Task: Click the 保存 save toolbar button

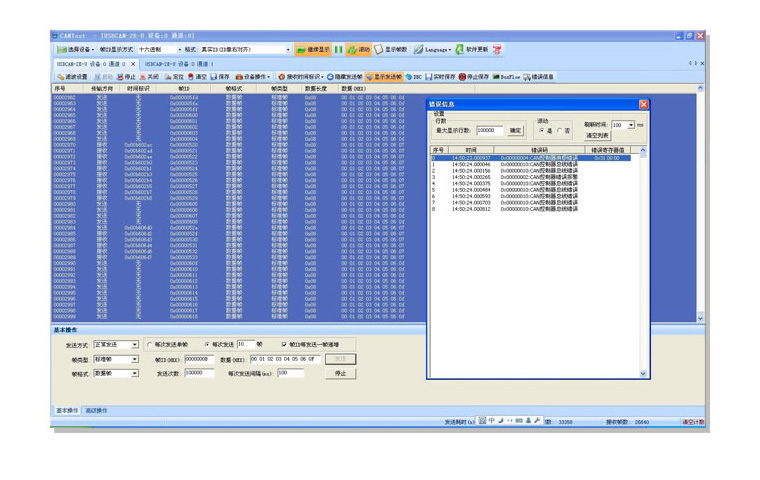Action: (x=220, y=77)
